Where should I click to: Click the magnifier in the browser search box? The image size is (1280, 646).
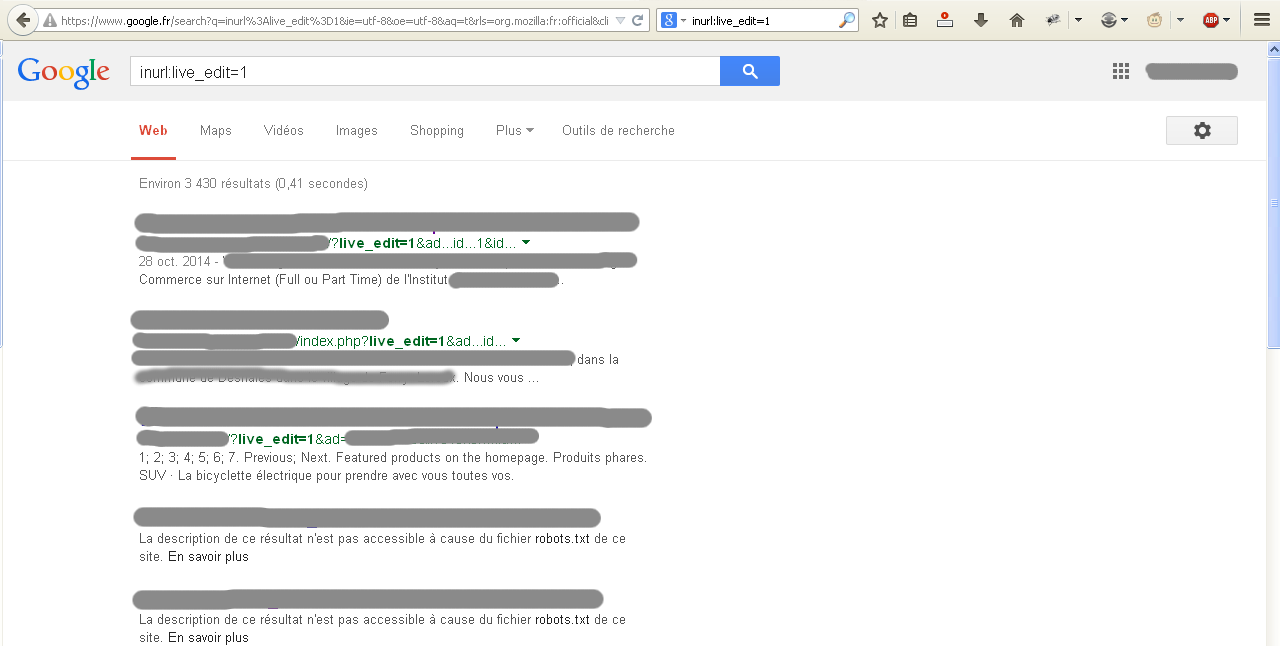846,20
